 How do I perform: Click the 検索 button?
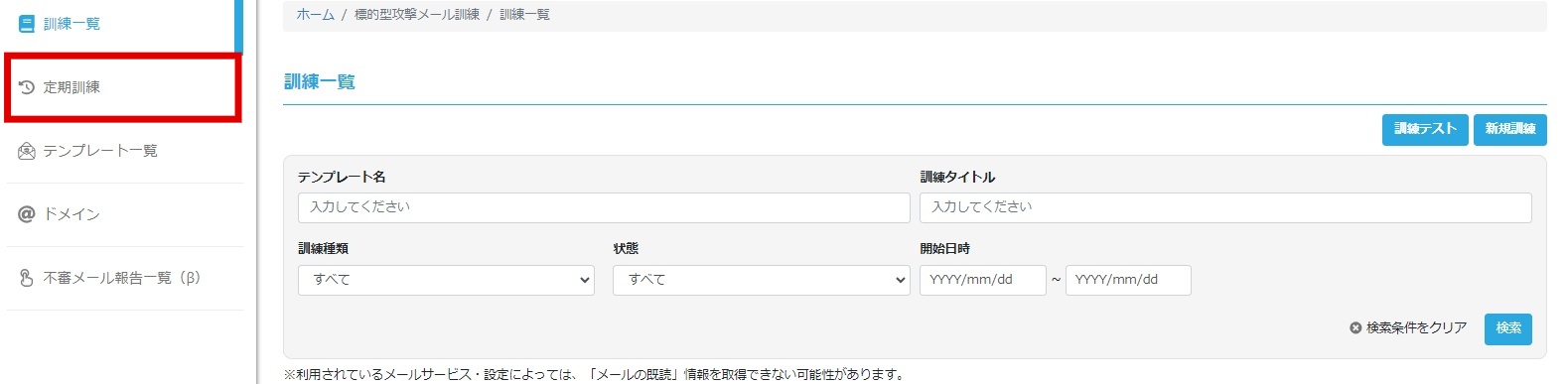[x=1508, y=328]
